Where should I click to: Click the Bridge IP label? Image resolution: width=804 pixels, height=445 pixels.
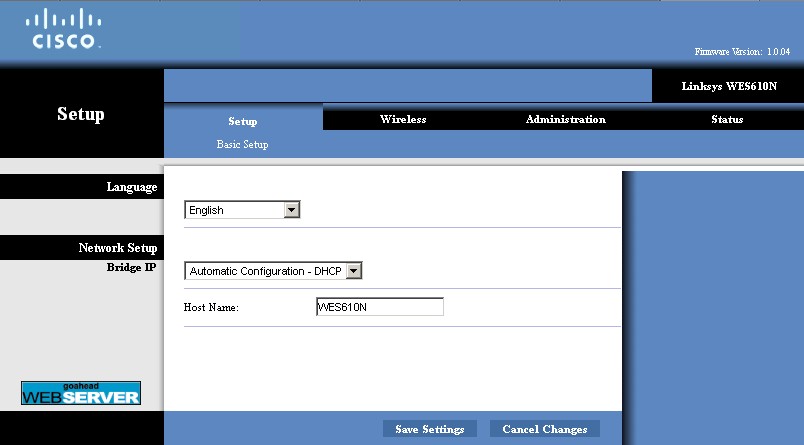tap(131, 267)
